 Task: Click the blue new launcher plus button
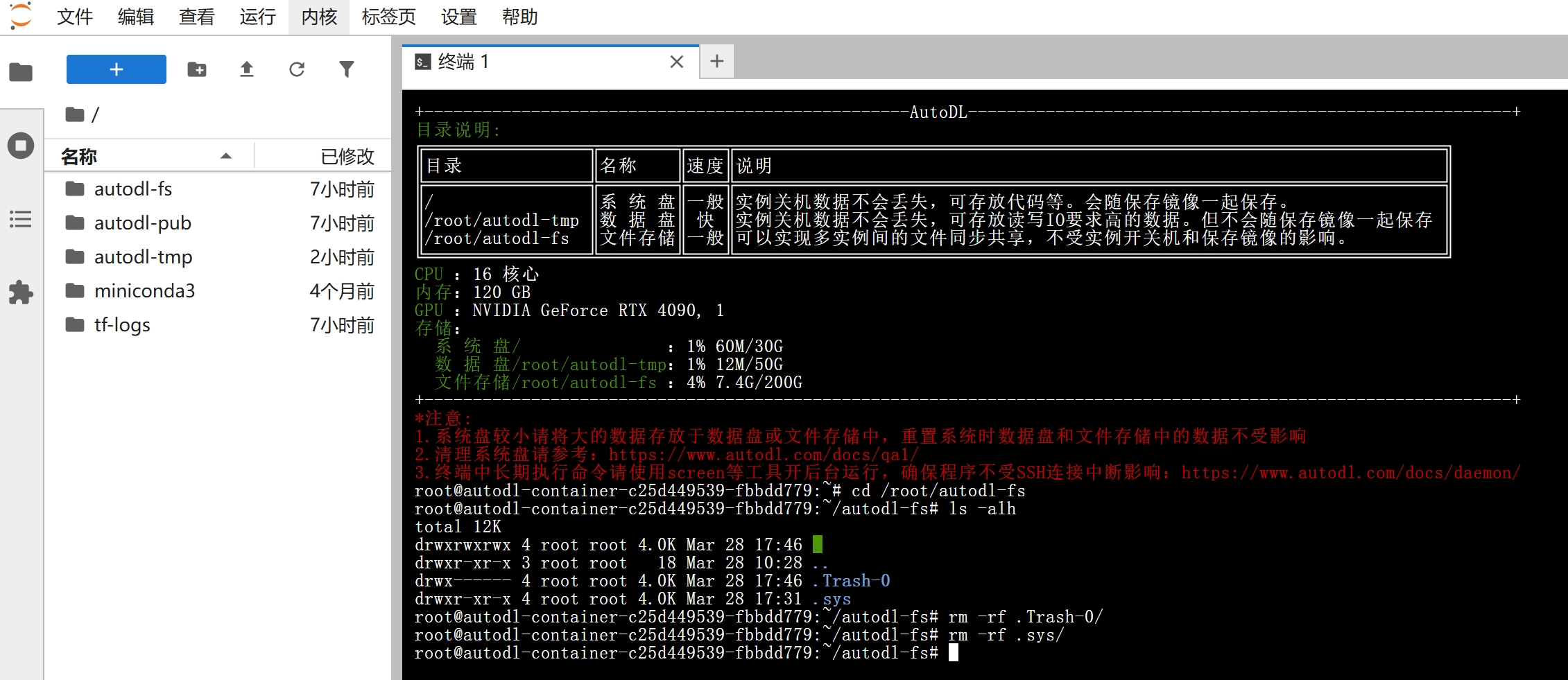point(117,69)
